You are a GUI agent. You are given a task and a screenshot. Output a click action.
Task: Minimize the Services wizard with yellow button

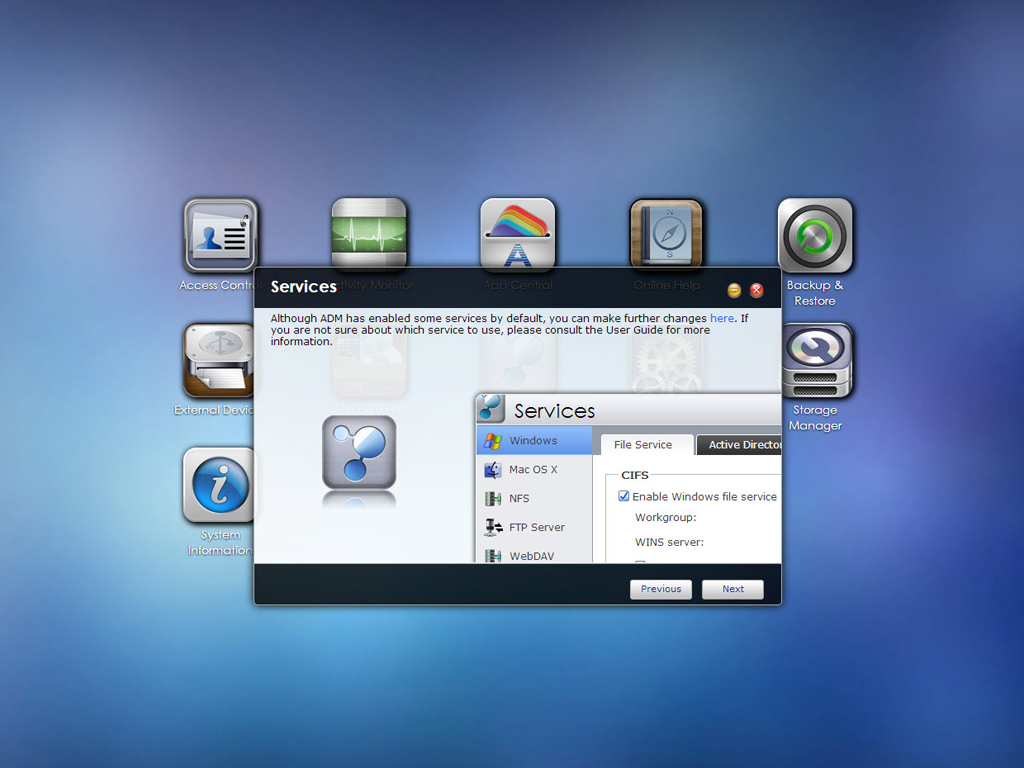pyautogui.click(x=734, y=290)
